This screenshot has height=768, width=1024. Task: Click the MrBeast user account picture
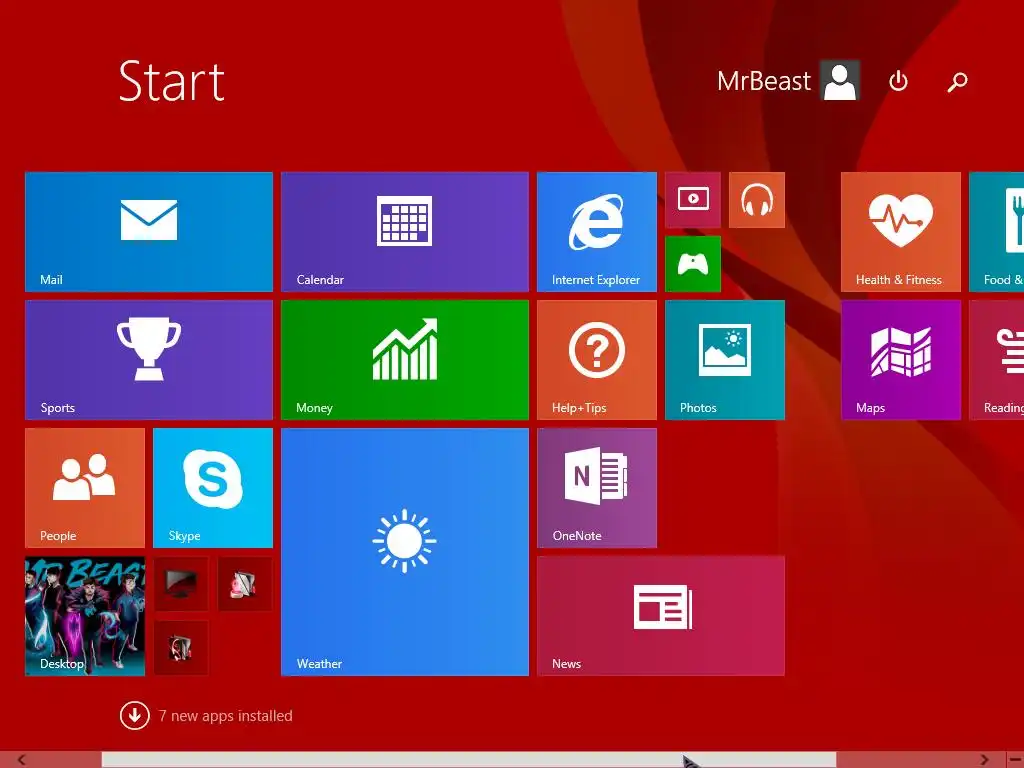pos(840,80)
